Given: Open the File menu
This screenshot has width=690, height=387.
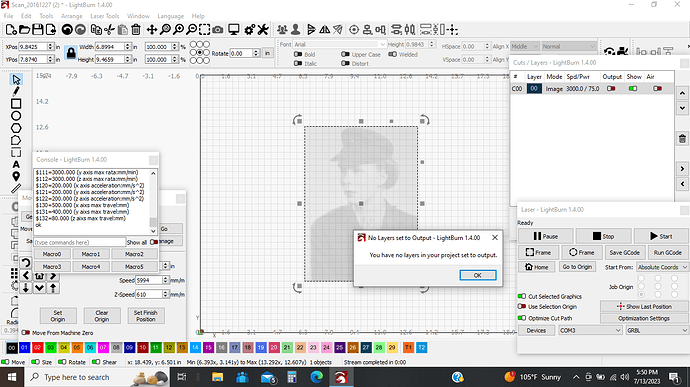Looking at the screenshot, I should point(8,16).
